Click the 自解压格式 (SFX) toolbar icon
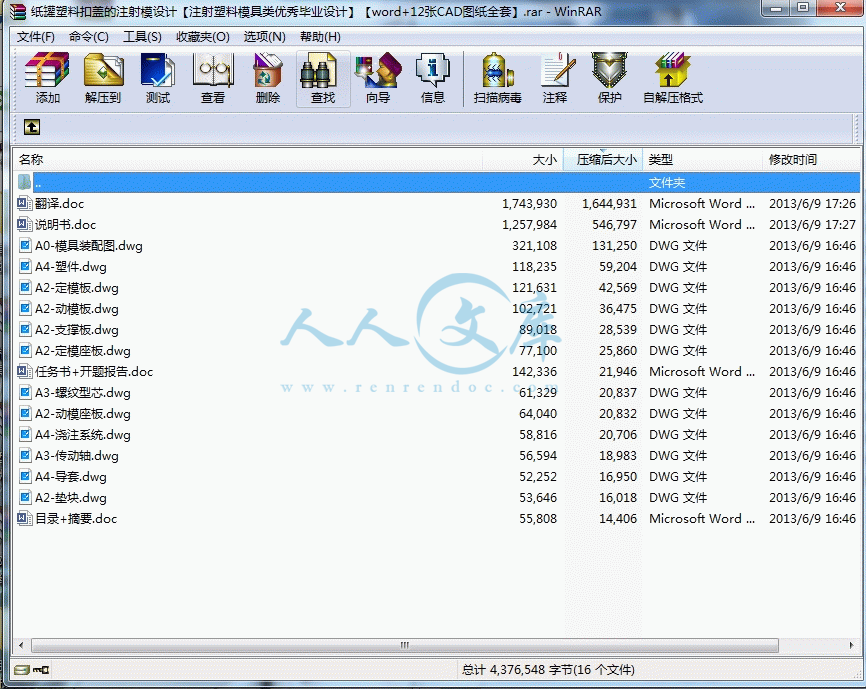 673,78
